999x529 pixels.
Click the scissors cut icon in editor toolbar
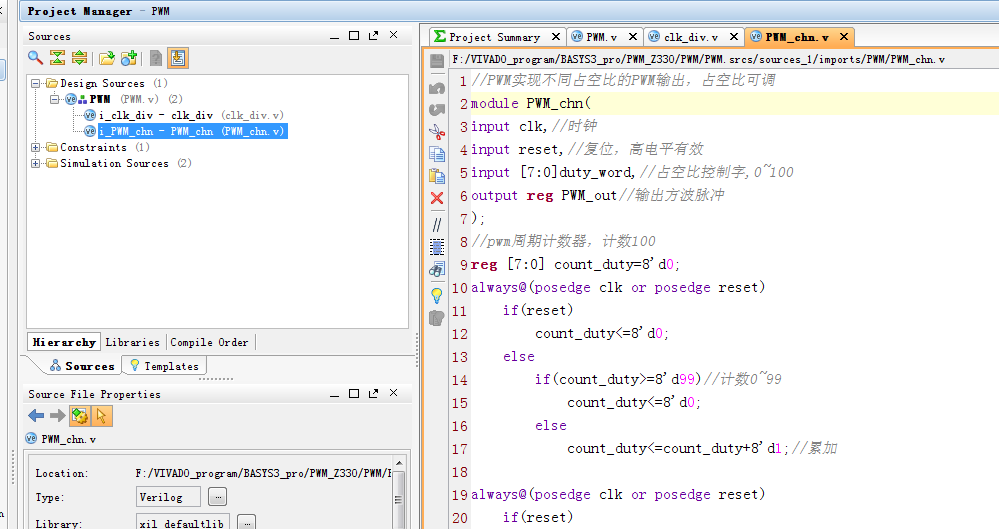[437, 131]
